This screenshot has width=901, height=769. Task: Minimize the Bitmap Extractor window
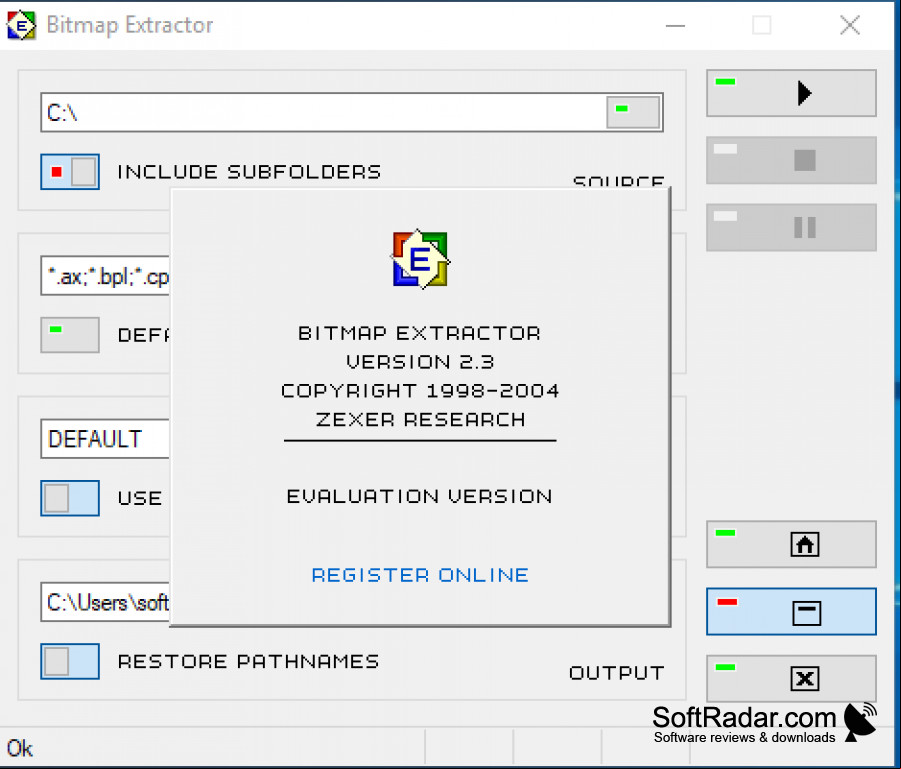tap(675, 25)
